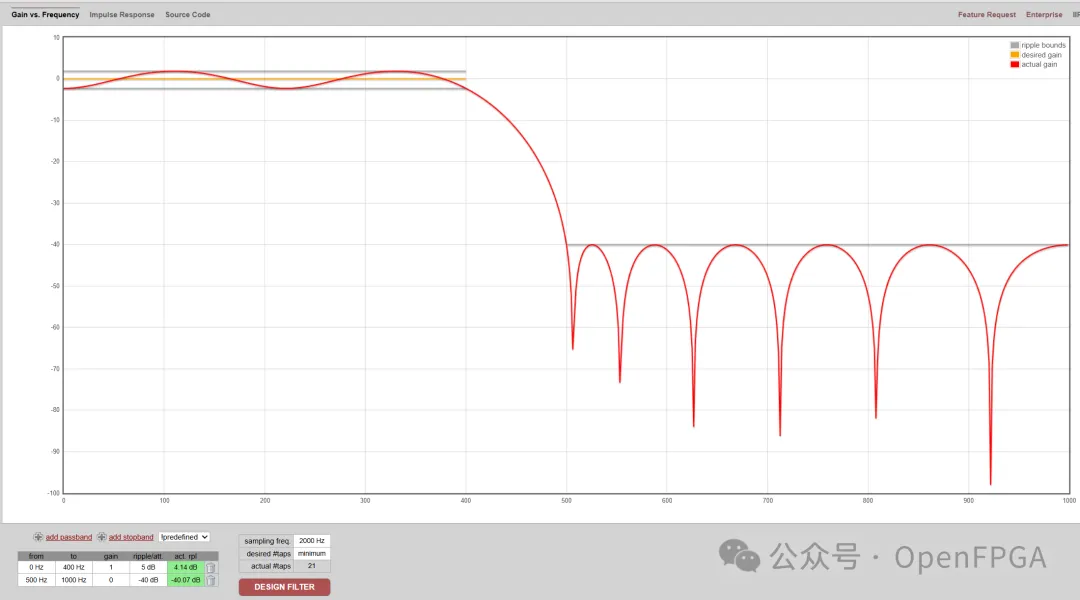The width and height of the screenshot is (1080, 600).
Task: Open the predefined filters dropdown
Action: click(x=184, y=537)
